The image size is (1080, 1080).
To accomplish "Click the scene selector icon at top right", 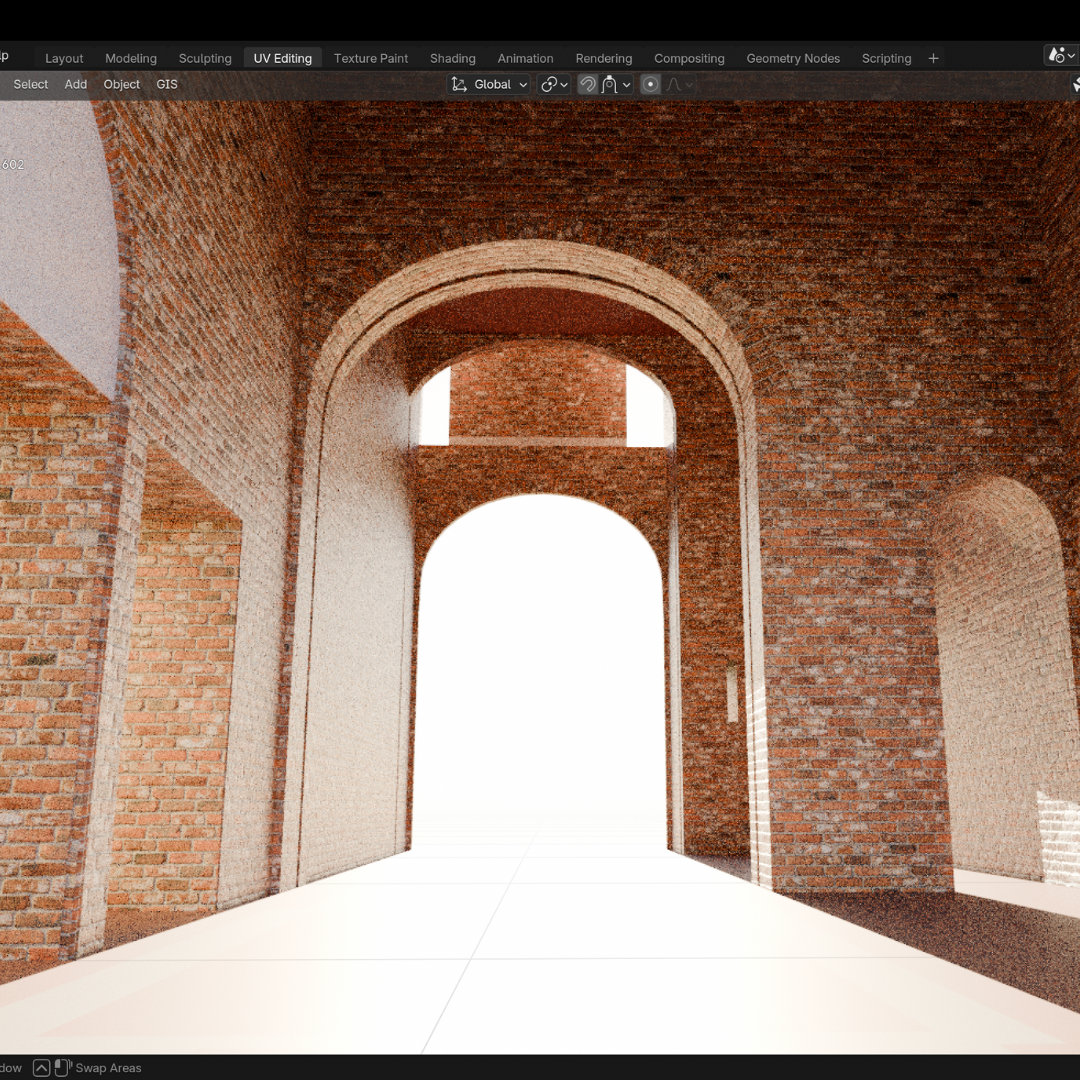I will point(1058,56).
